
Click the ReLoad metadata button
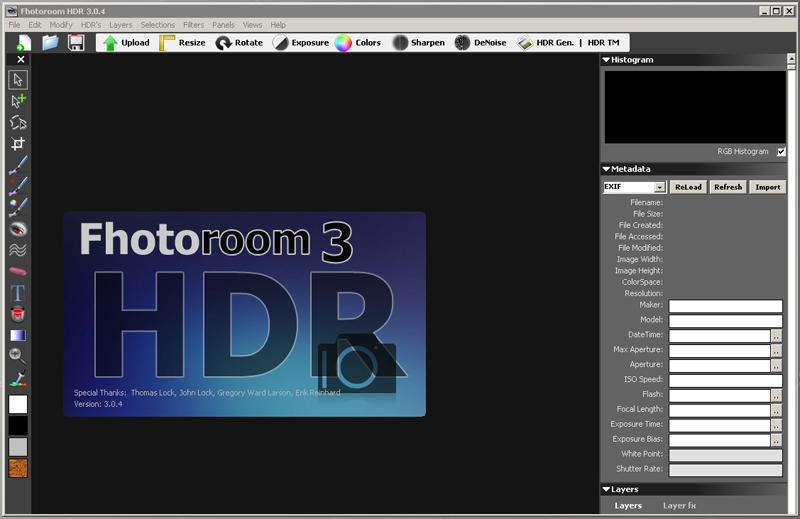[x=688, y=187]
